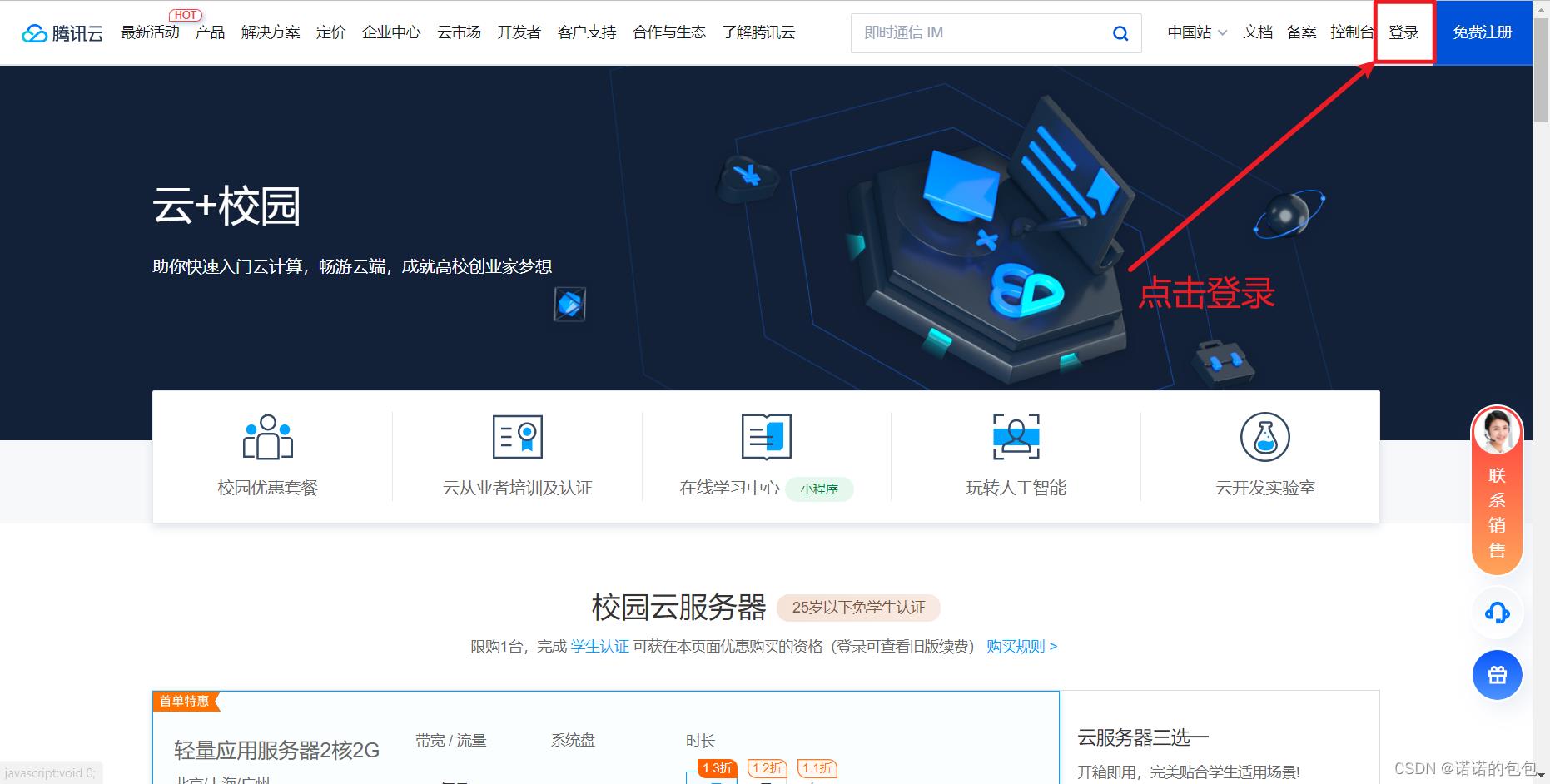Open the 校园优惠套餐 people icon
Viewport: 1550px width, 784px height.
pyautogui.click(x=268, y=437)
